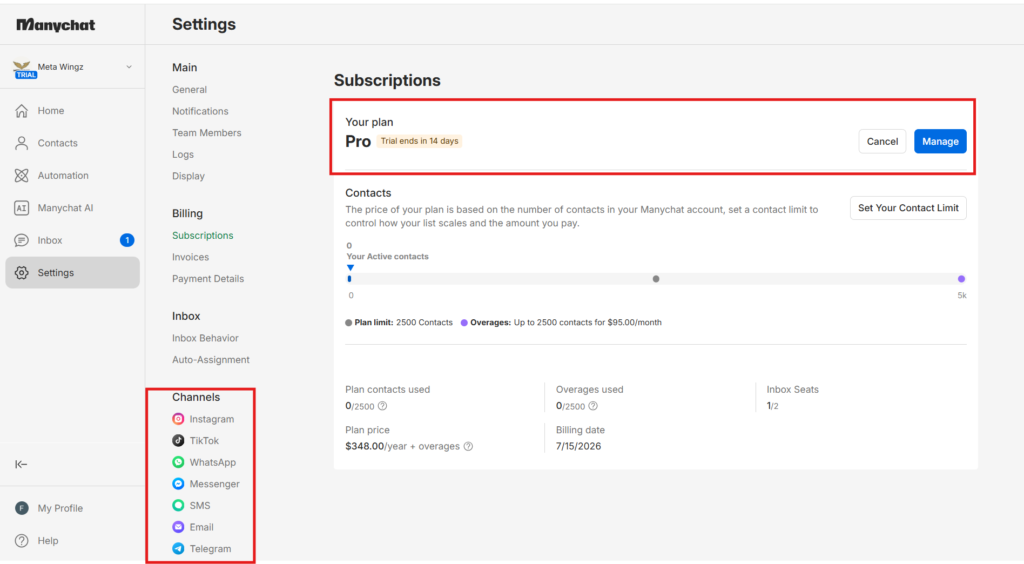This screenshot has width=1024, height=564.
Task: Select the WhatsApp channel icon
Action: click(178, 462)
